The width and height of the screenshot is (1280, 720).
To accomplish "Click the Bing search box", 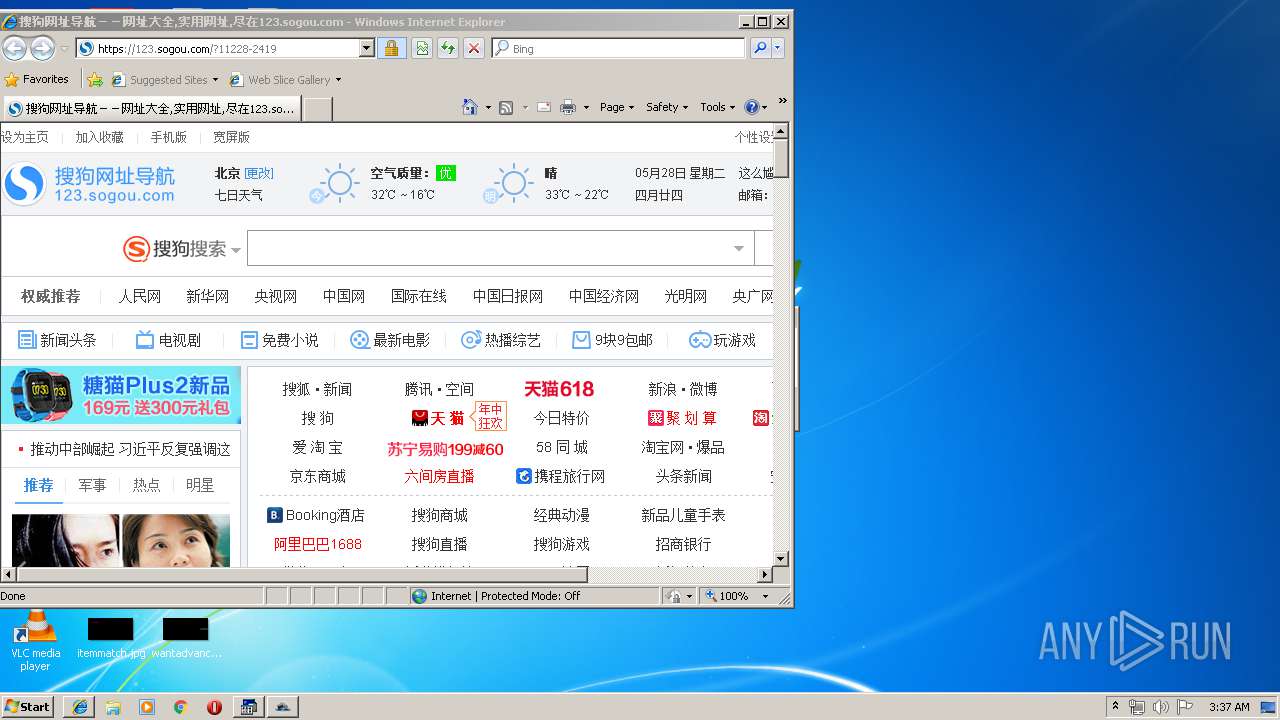I will coord(619,48).
